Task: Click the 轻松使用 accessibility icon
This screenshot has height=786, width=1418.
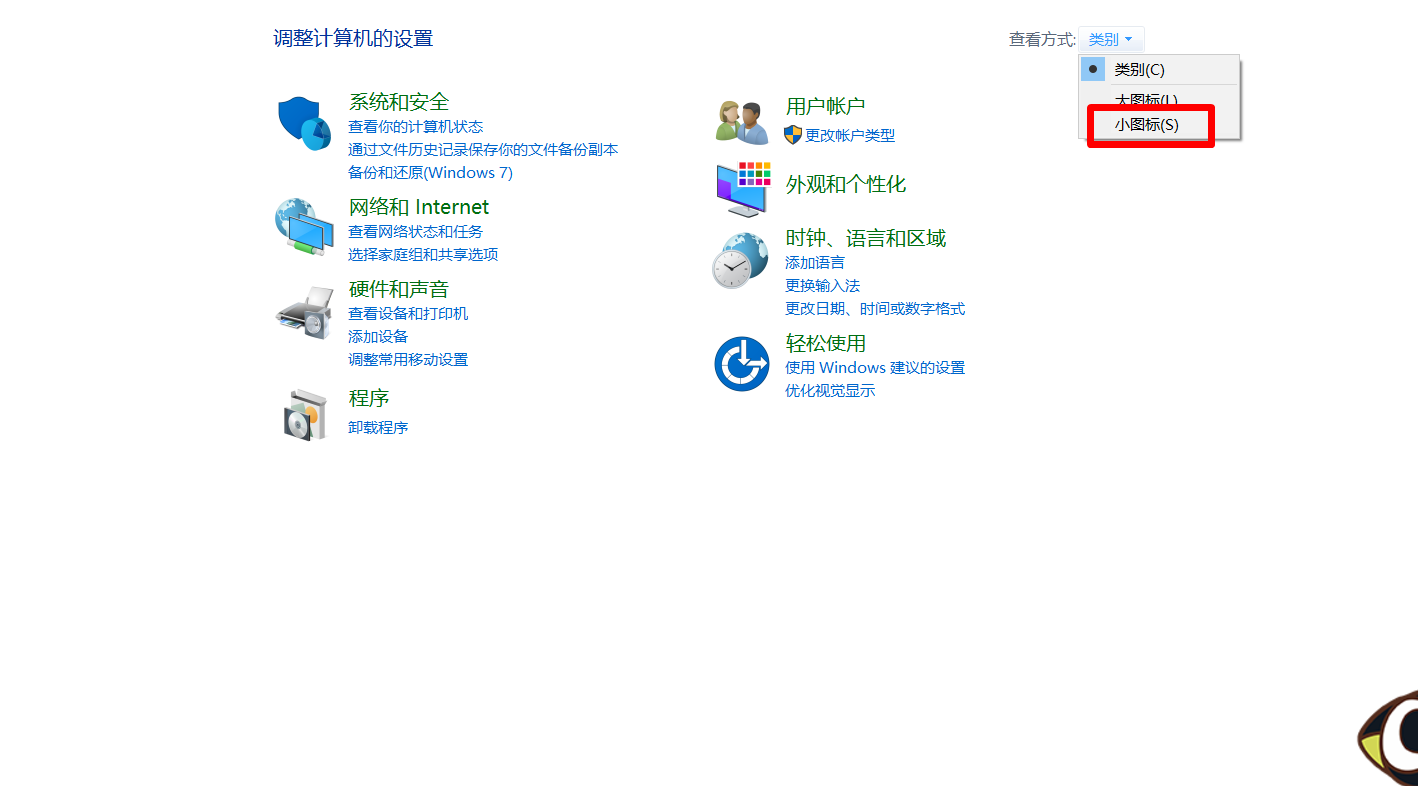Action: click(x=740, y=363)
